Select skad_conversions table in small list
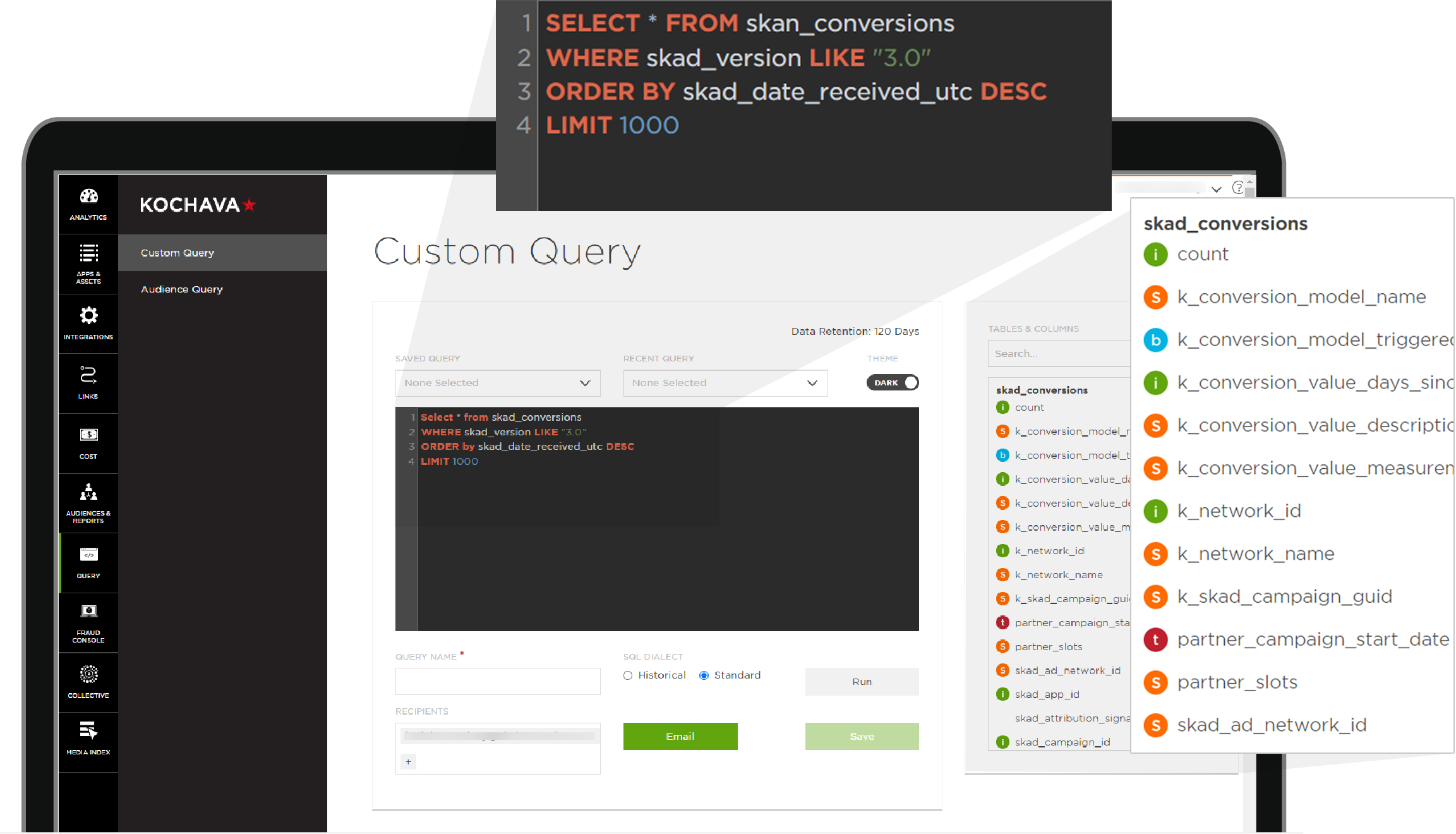The width and height of the screenshot is (1456, 834). click(1042, 390)
